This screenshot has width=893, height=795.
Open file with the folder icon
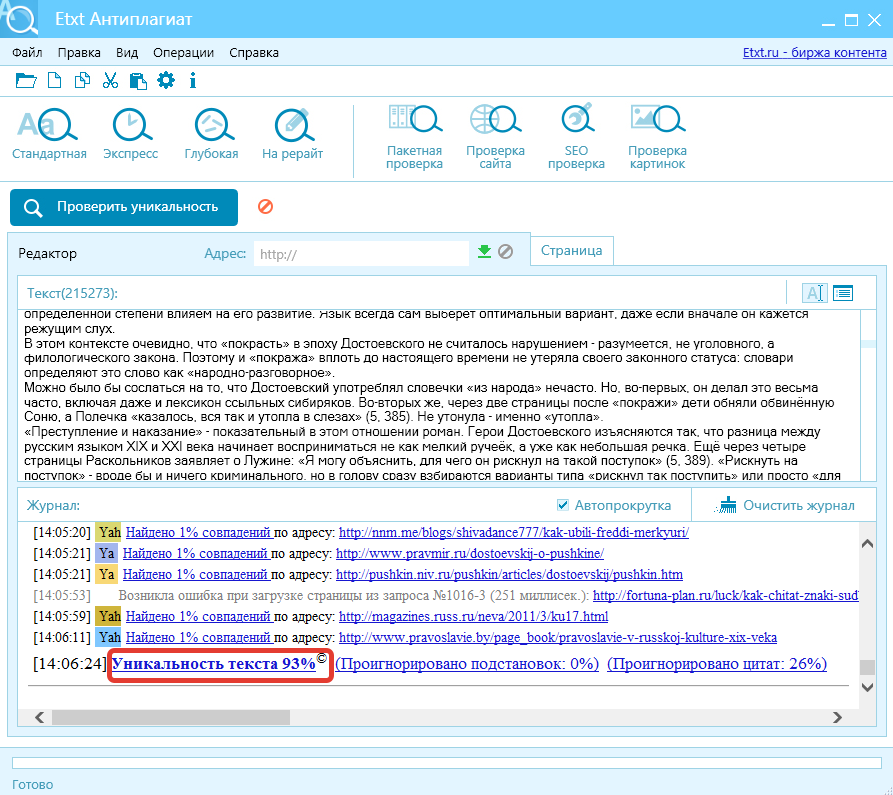click(x=26, y=81)
